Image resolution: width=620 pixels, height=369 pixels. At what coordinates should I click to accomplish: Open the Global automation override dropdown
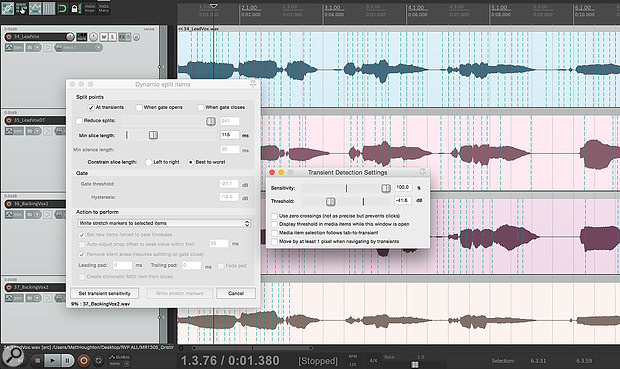[x=120, y=360]
